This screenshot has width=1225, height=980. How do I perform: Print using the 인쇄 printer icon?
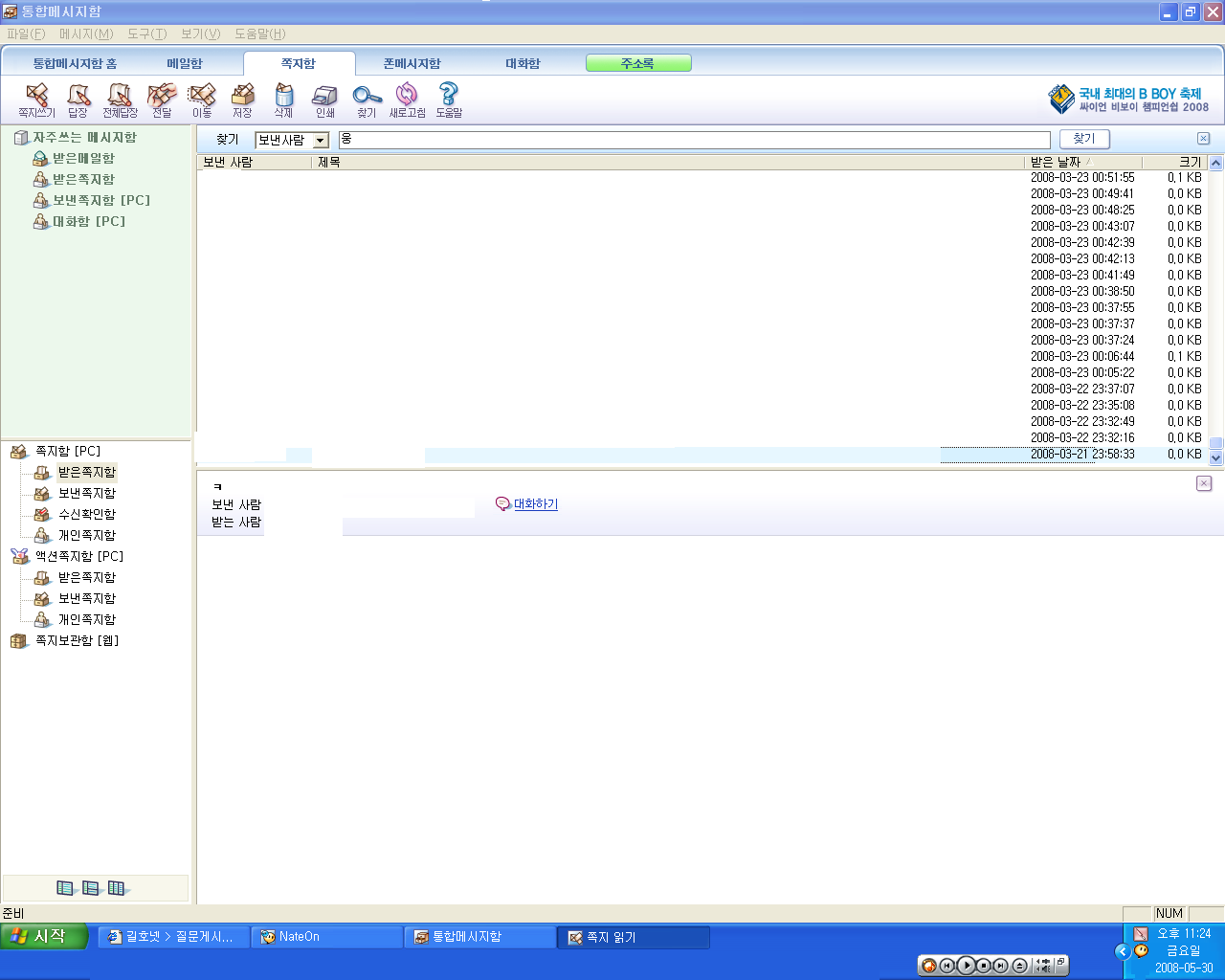click(325, 99)
